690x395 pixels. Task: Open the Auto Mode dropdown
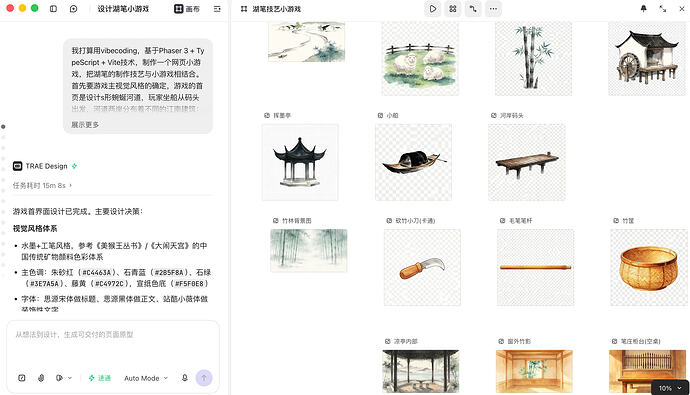[x=146, y=378]
